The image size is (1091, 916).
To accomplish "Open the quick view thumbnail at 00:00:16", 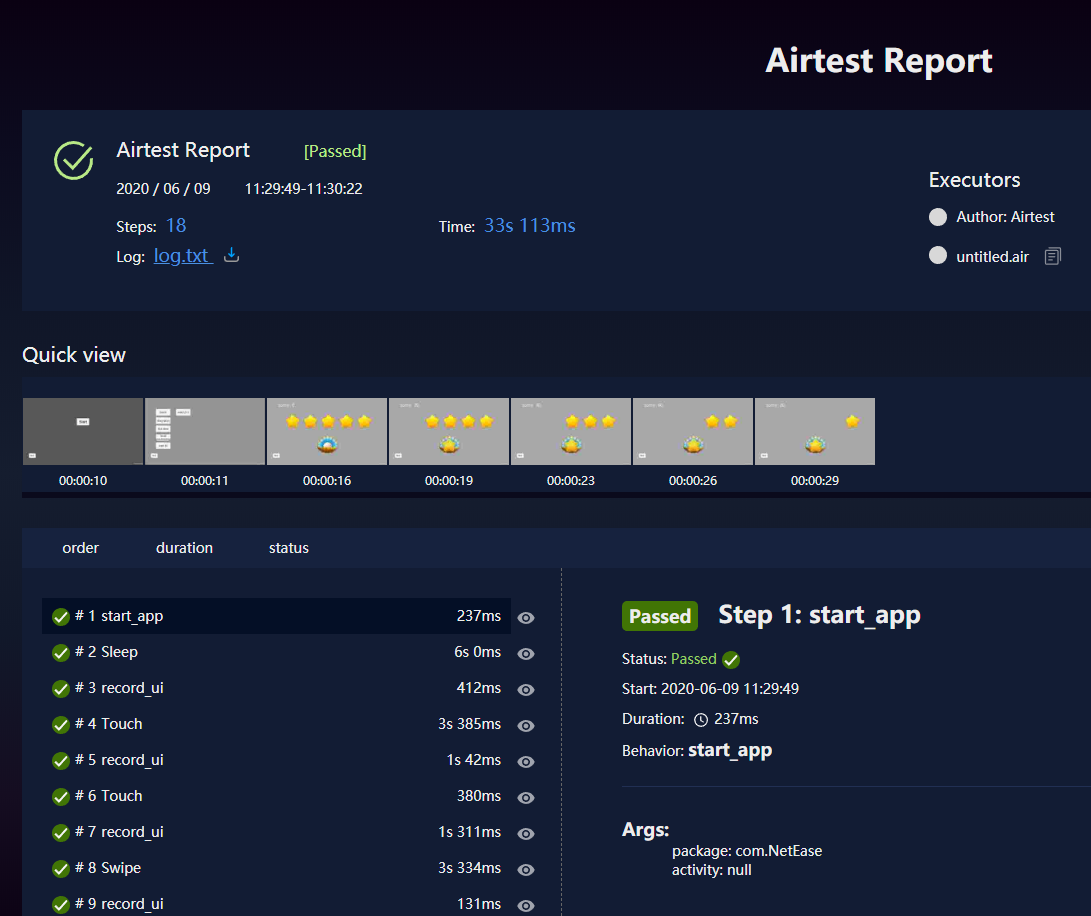I will coord(327,432).
